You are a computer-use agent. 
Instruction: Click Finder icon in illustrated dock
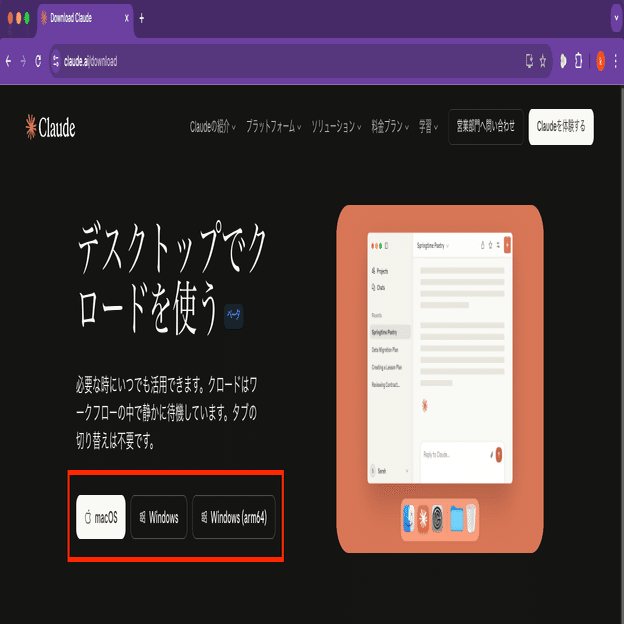click(409, 519)
